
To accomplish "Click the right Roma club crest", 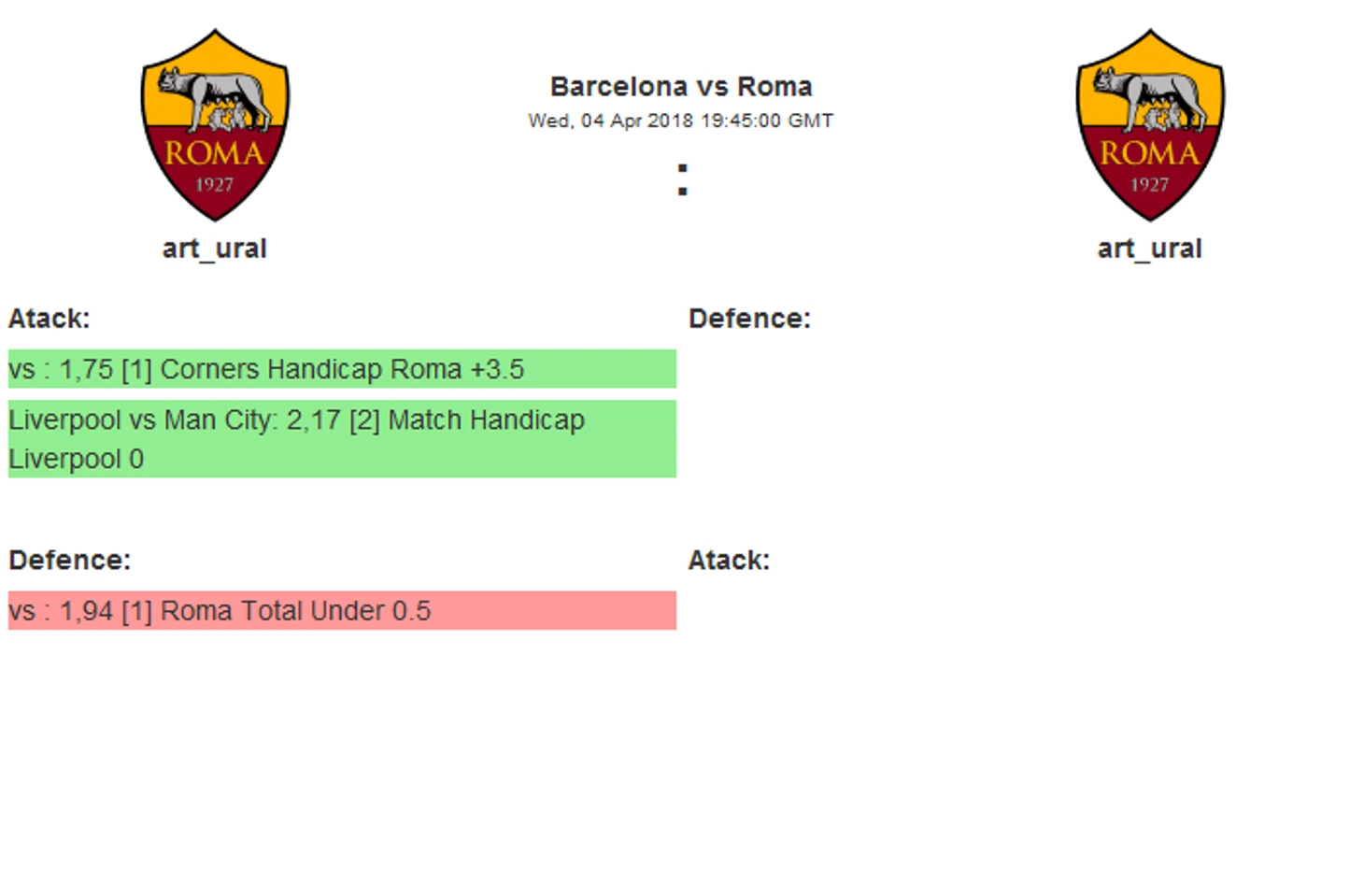I will (1150, 125).
